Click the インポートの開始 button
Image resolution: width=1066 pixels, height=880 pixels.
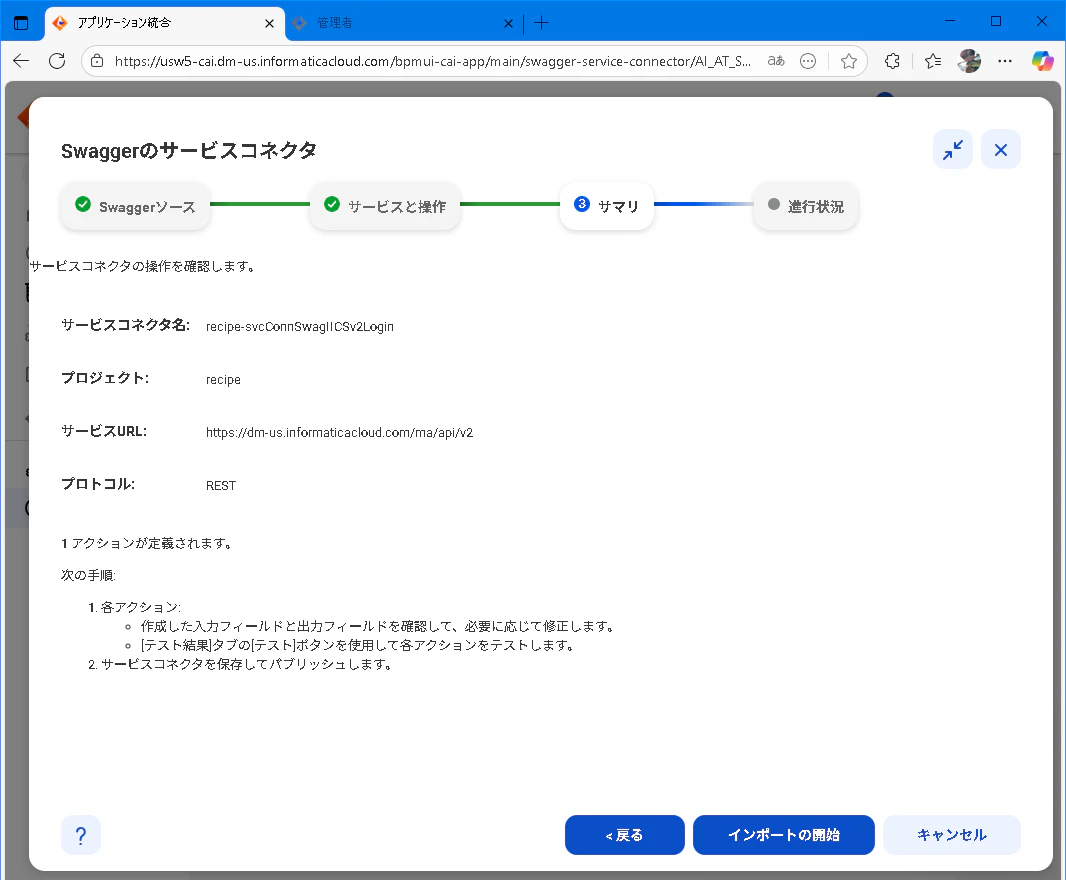(784, 835)
